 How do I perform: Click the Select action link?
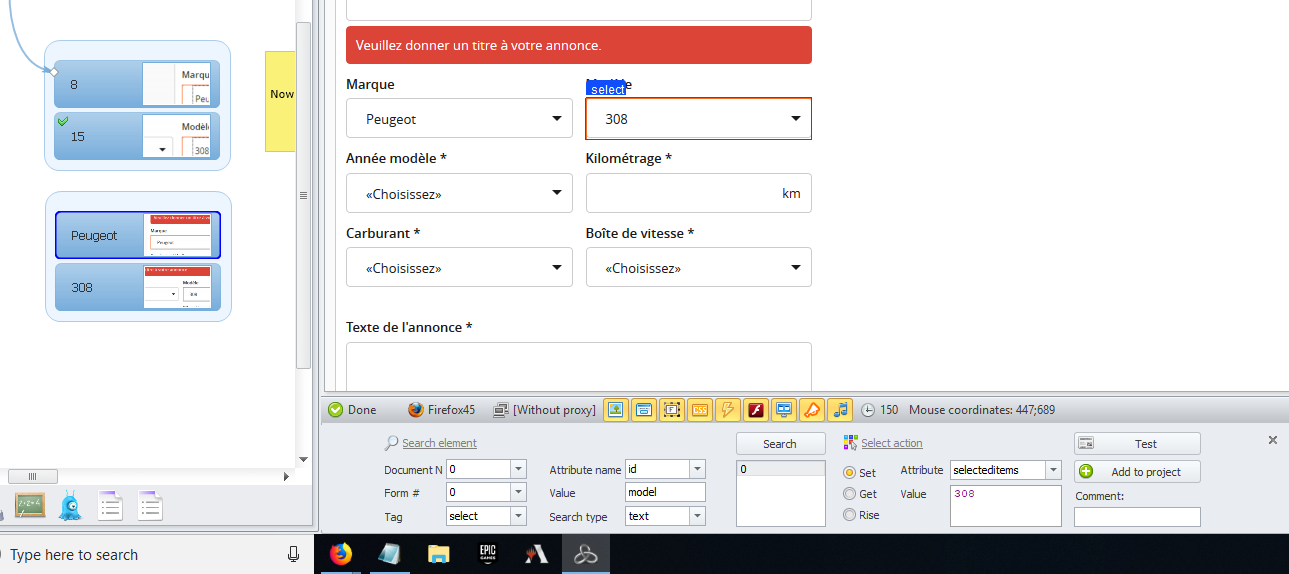click(x=891, y=443)
